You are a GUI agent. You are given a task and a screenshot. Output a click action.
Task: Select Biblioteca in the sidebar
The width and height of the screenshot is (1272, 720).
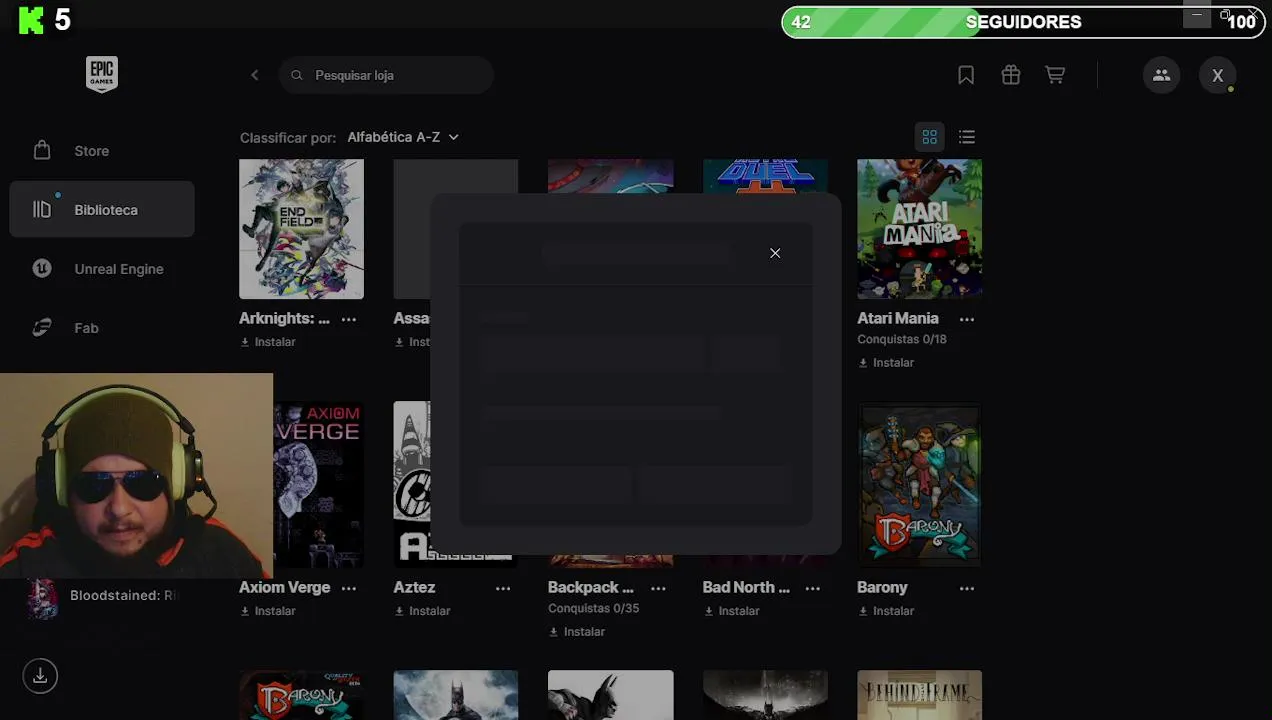pyautogui.click(x=102, y=210)
